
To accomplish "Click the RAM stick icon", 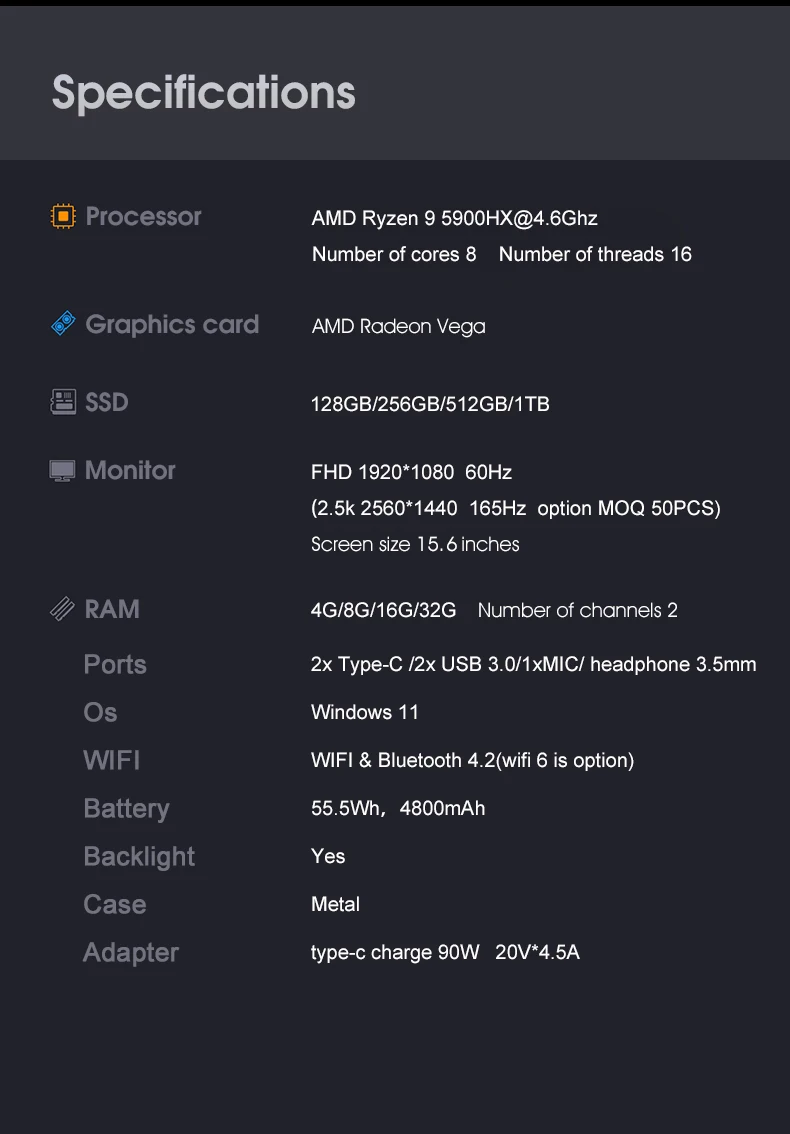I will point(63,609).
